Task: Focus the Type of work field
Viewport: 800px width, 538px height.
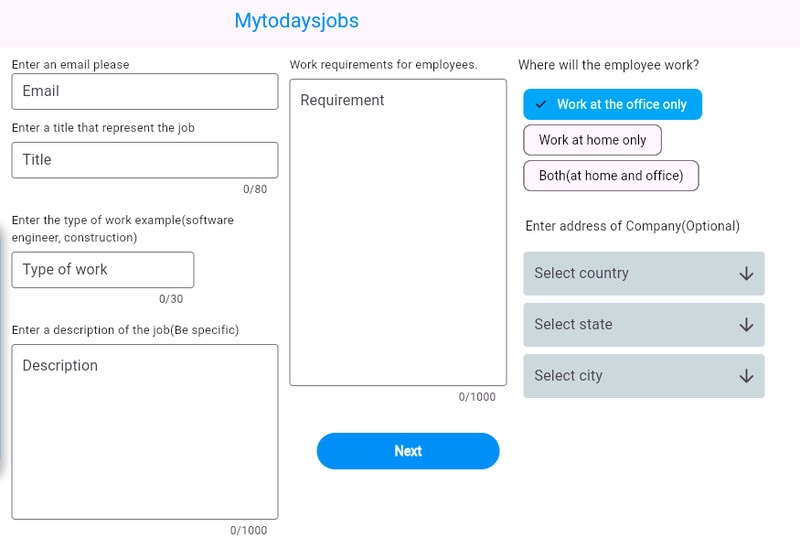Action: 102,270
